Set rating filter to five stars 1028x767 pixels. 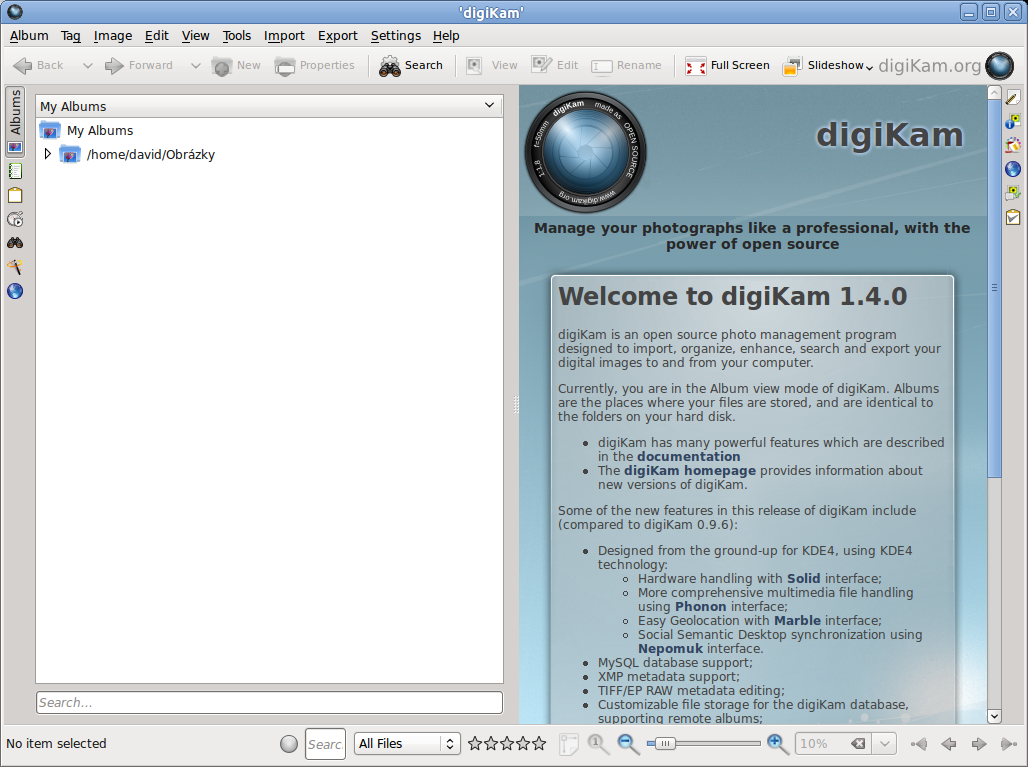click(539, 743)
